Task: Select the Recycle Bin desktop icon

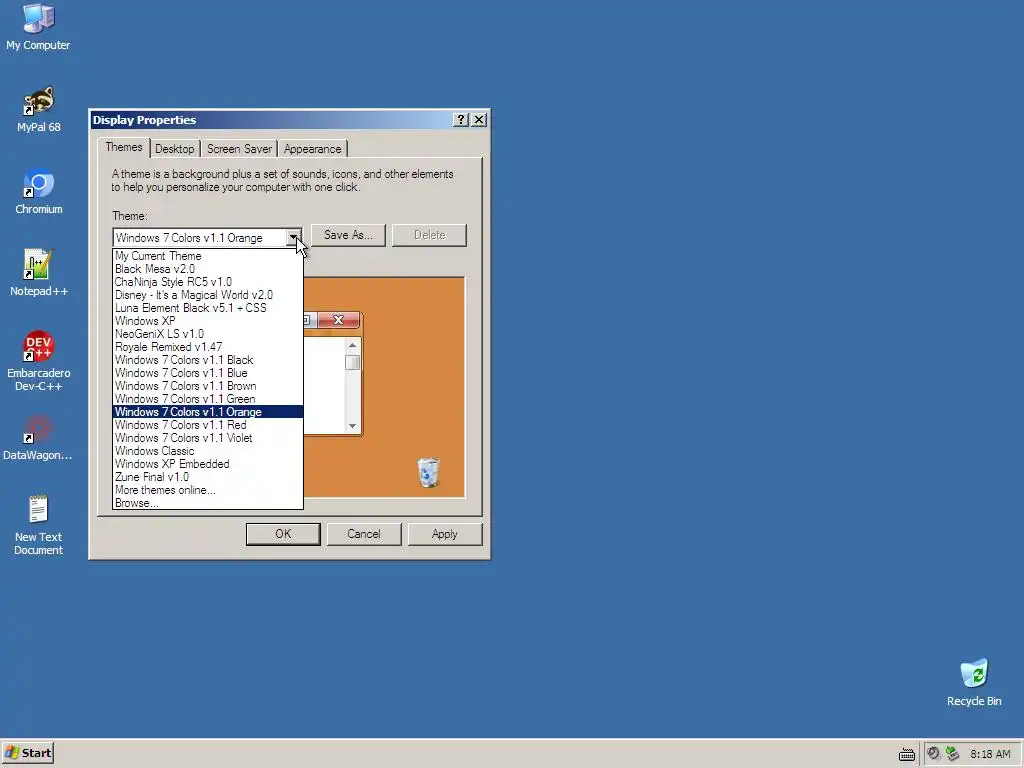Action: (x=974, y=683)
